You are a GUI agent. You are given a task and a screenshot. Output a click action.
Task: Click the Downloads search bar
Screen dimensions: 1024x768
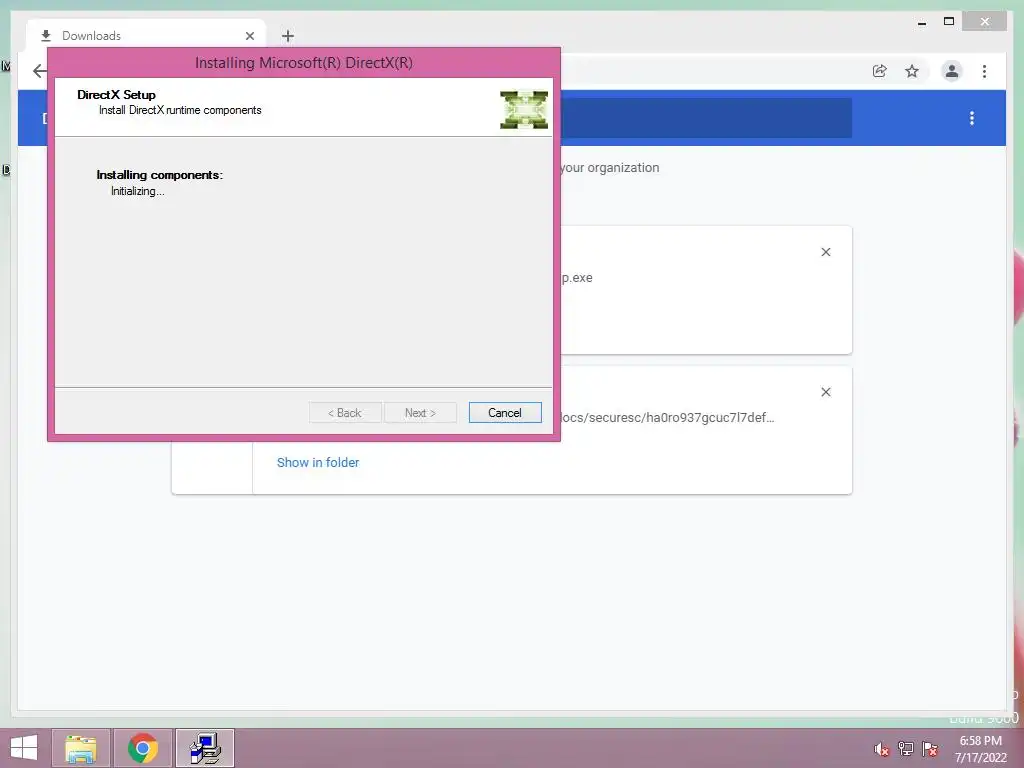tap(705, 118)
